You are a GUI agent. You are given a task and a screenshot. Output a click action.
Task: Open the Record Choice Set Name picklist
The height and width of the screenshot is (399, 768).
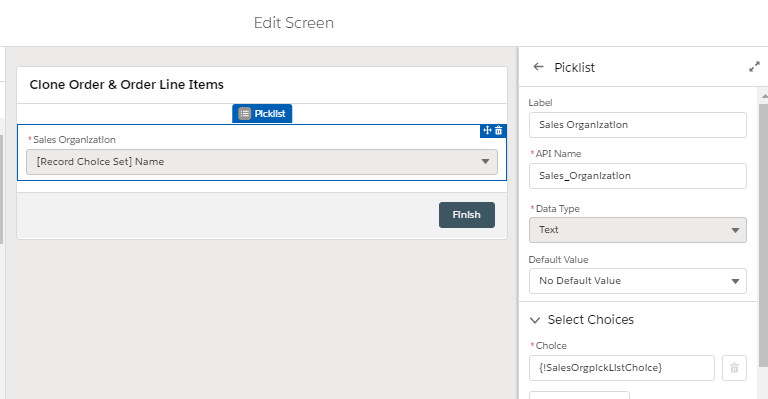(x=262, y=162)
